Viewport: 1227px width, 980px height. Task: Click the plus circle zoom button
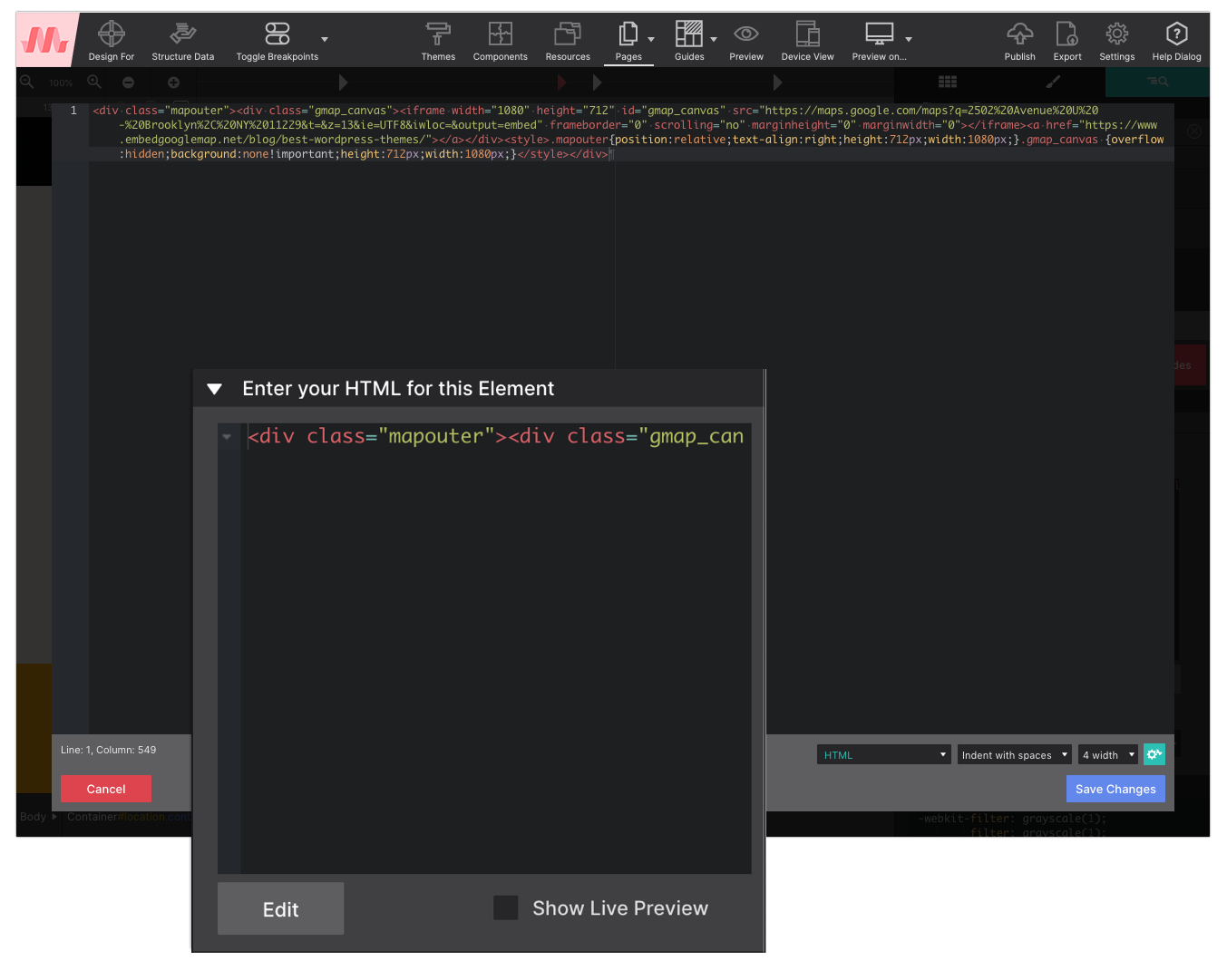click(173, 82)
